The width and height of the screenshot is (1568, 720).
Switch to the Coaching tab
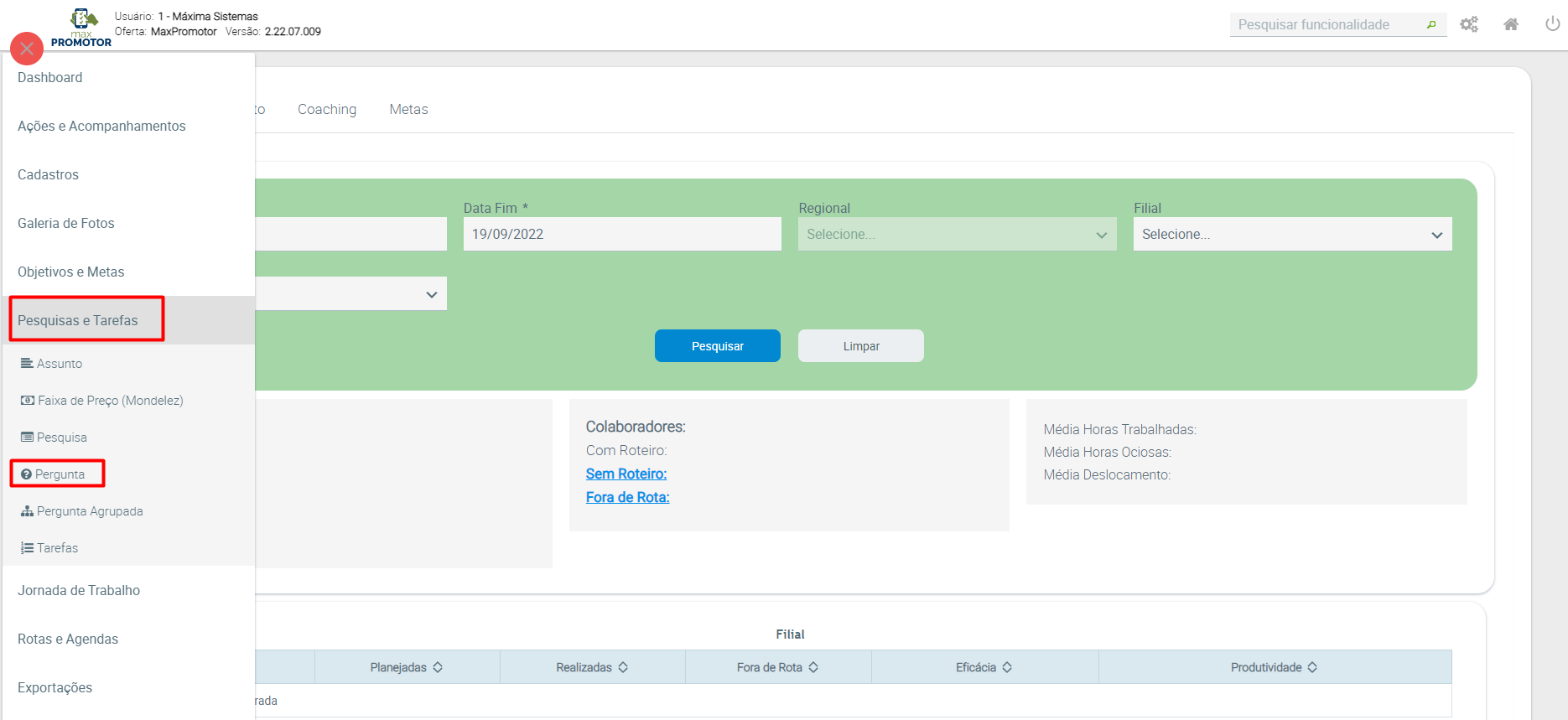[x=327, y=109]
